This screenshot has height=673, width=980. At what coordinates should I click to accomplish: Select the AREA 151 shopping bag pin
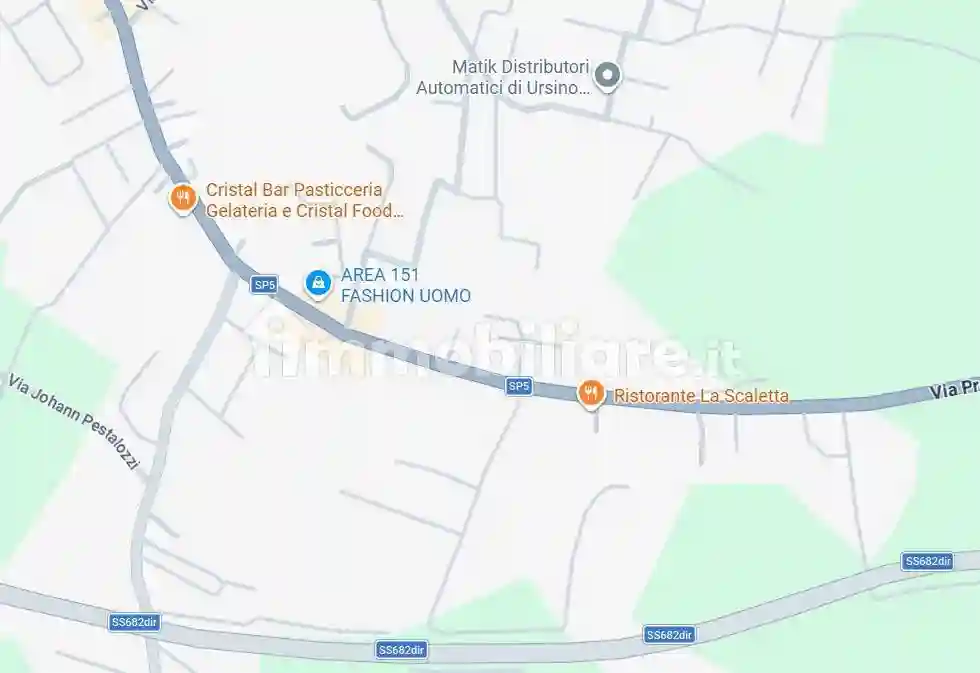pos(318,284)
